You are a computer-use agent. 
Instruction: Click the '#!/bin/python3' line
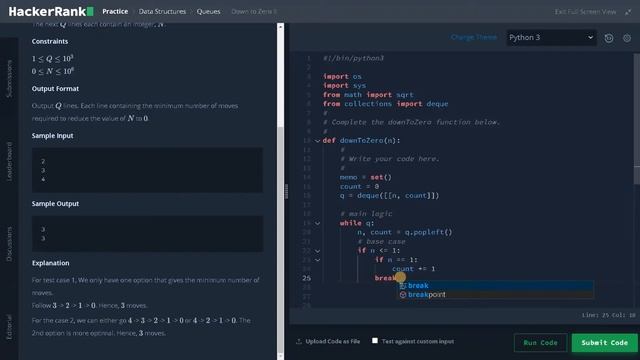point(353,58)
